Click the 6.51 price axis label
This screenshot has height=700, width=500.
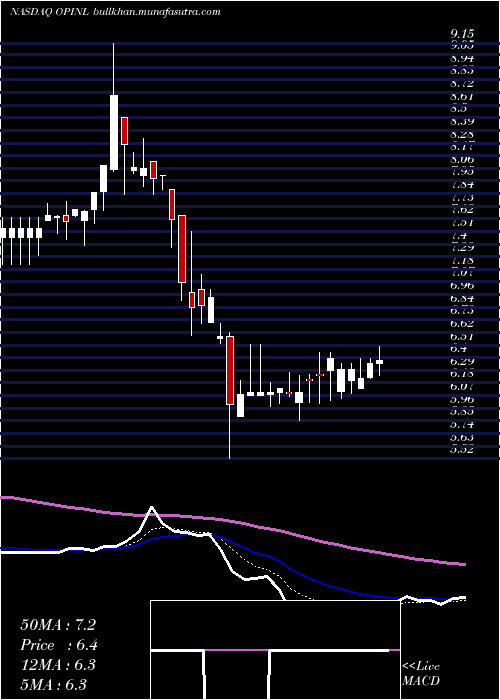462,336
